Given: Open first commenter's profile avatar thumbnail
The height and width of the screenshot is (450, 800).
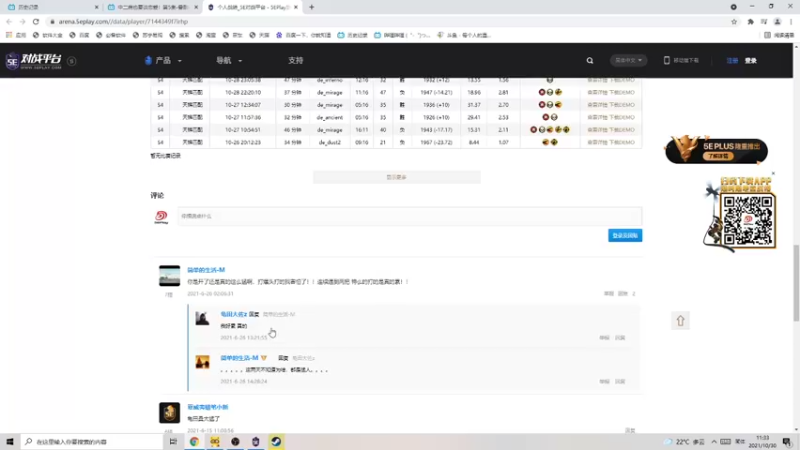Looking at the screenshot, I should 169,276.
